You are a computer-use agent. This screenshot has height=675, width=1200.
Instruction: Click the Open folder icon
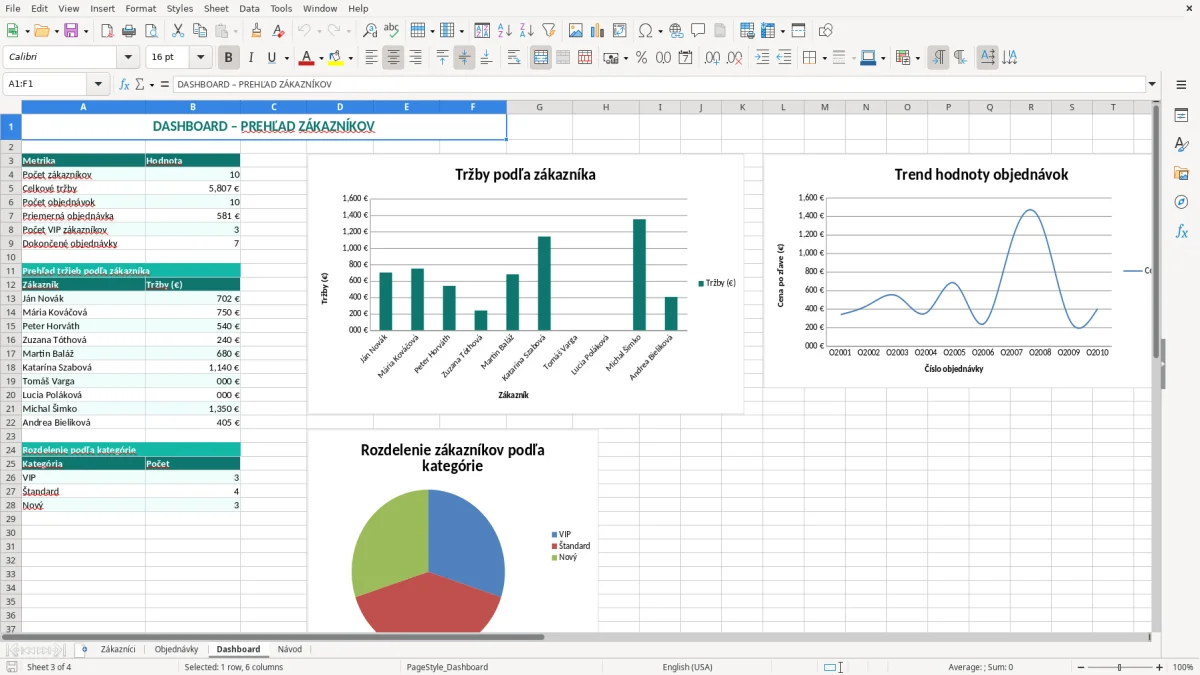(40, 31)
